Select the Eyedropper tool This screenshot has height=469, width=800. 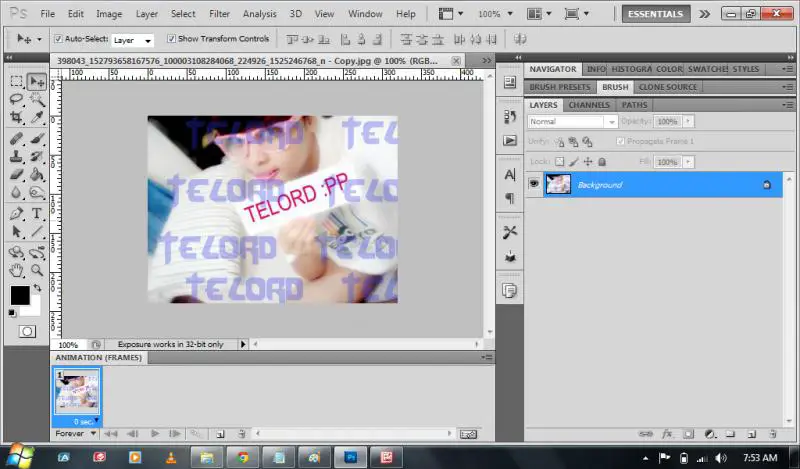tap(37, 117)
